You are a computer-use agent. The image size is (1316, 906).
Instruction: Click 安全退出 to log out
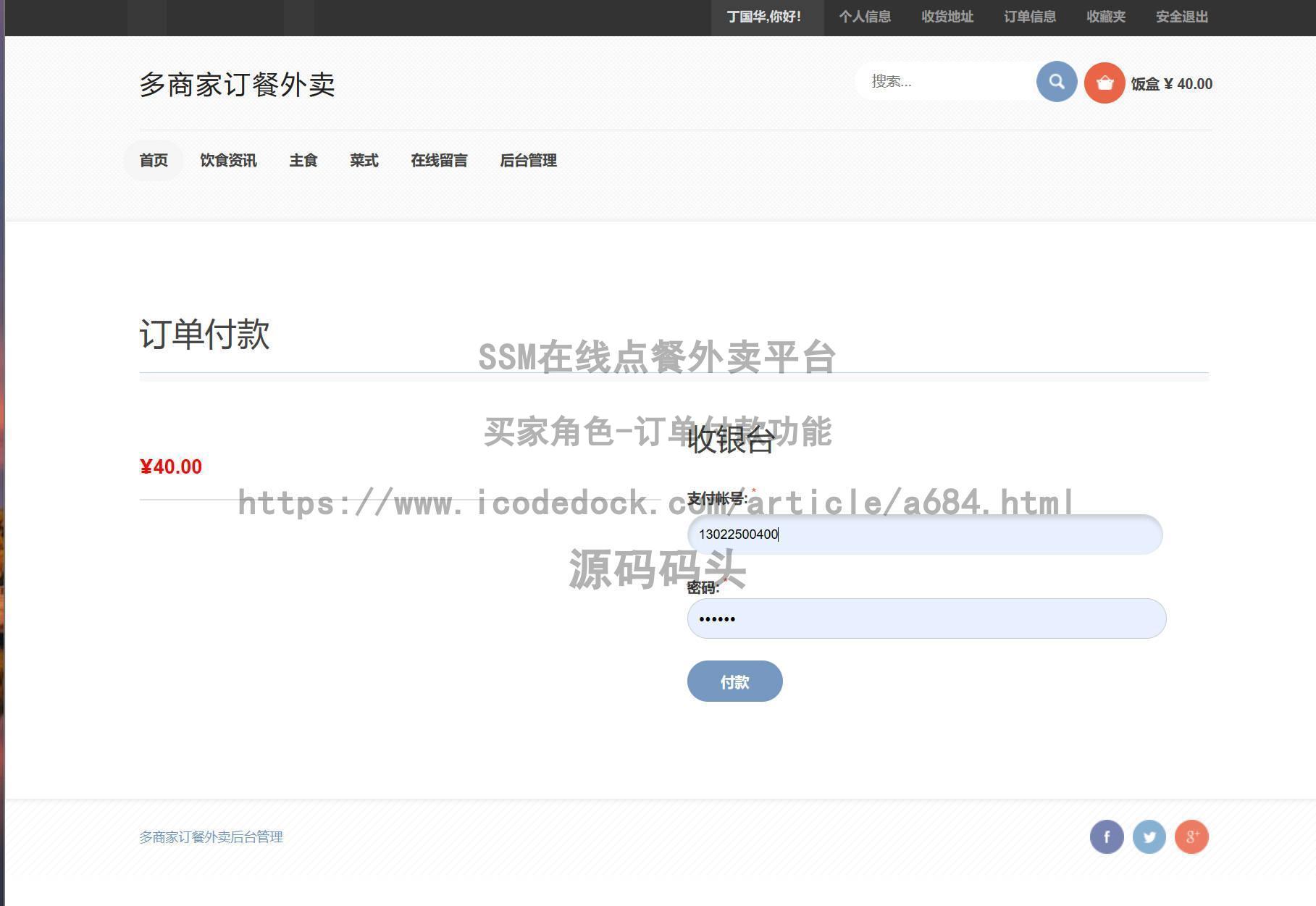click(x=1181, y=17)
